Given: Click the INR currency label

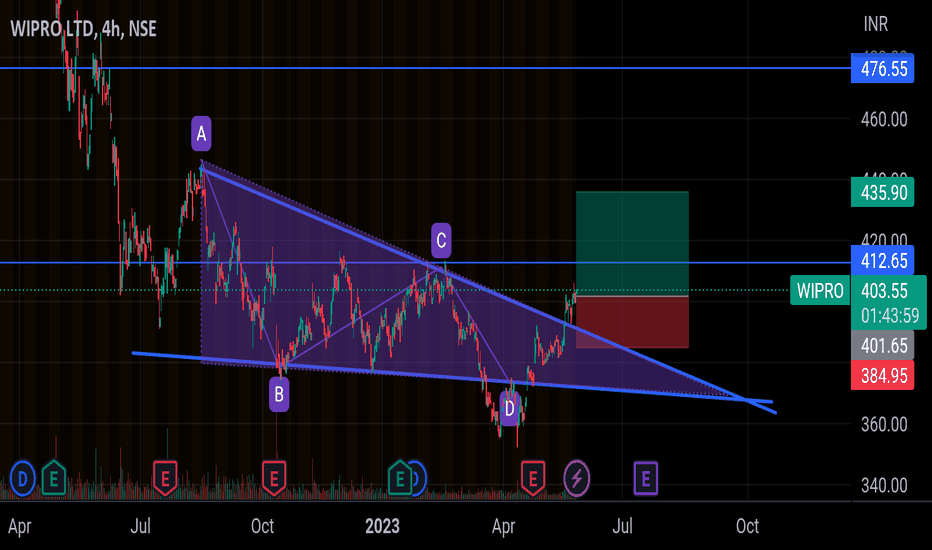Looking at the screenshot, I should (876, 24).
